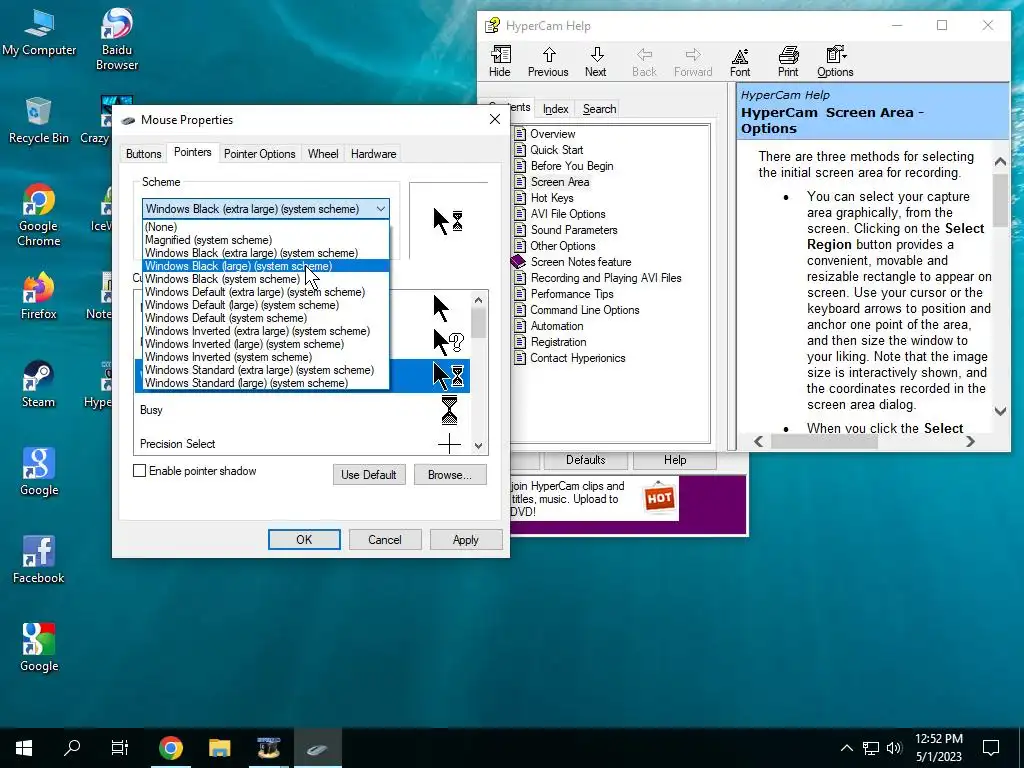Click volume icon in system tray
Image resolution: width=1024 pixels, height=768 pixels.
(894, 748)
